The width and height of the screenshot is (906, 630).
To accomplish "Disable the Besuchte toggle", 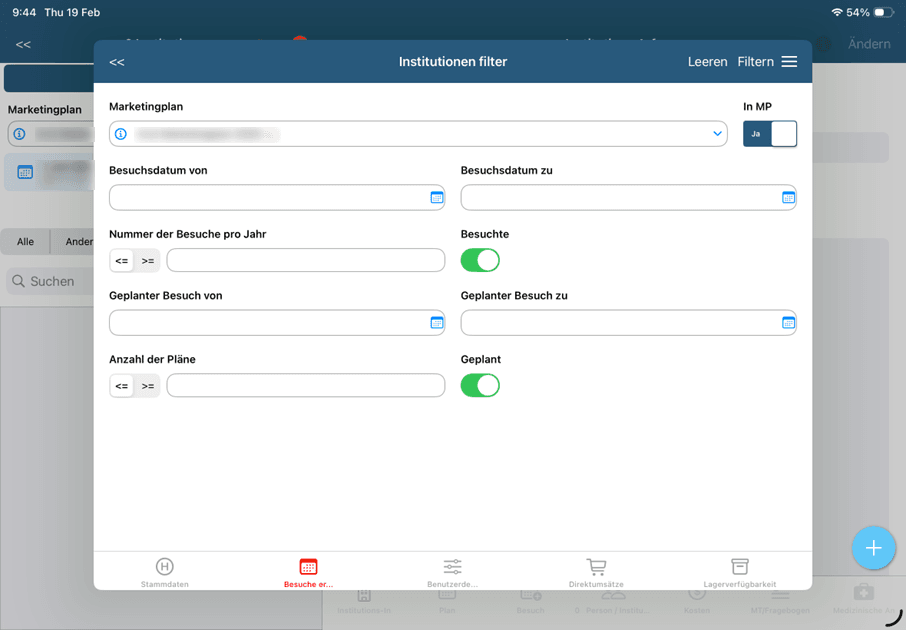I will [480, 260].
